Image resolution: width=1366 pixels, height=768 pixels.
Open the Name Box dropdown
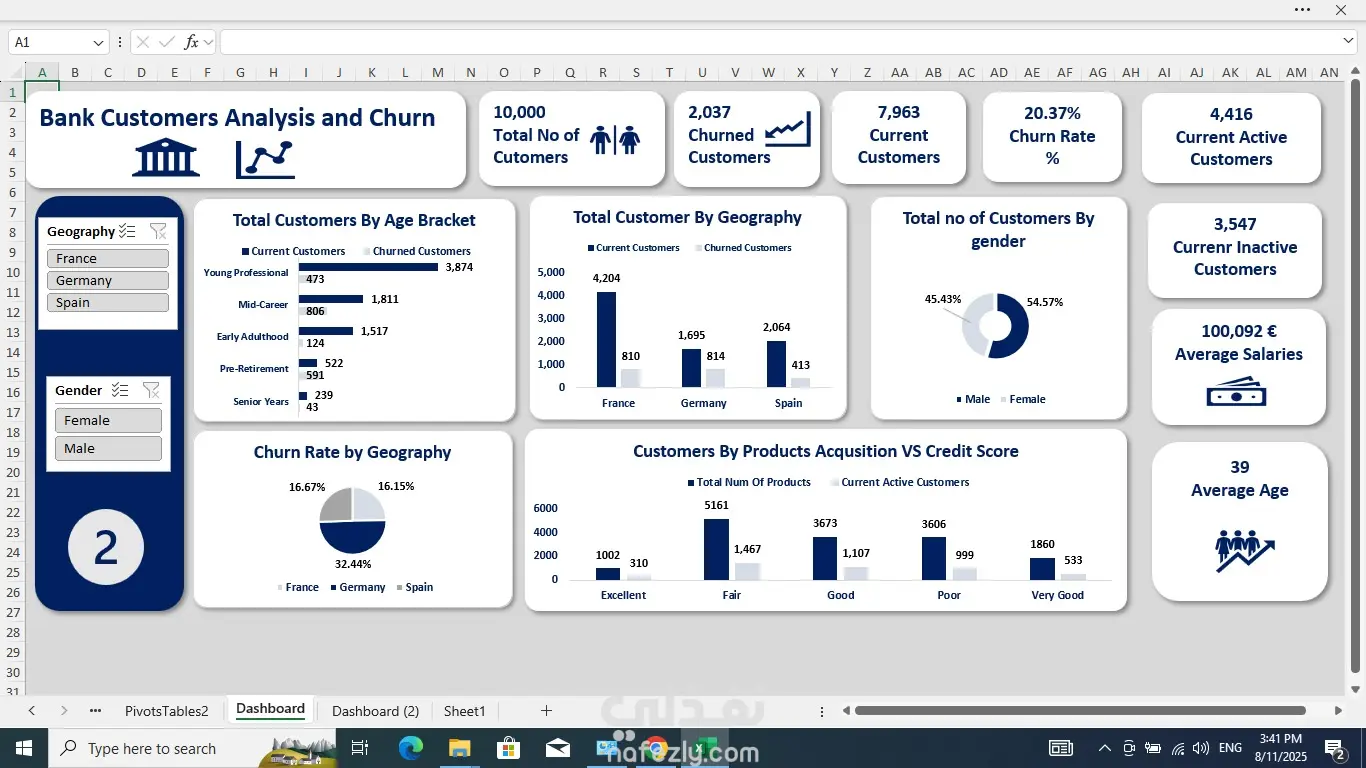pyautogui.click(x=99, y=42)
